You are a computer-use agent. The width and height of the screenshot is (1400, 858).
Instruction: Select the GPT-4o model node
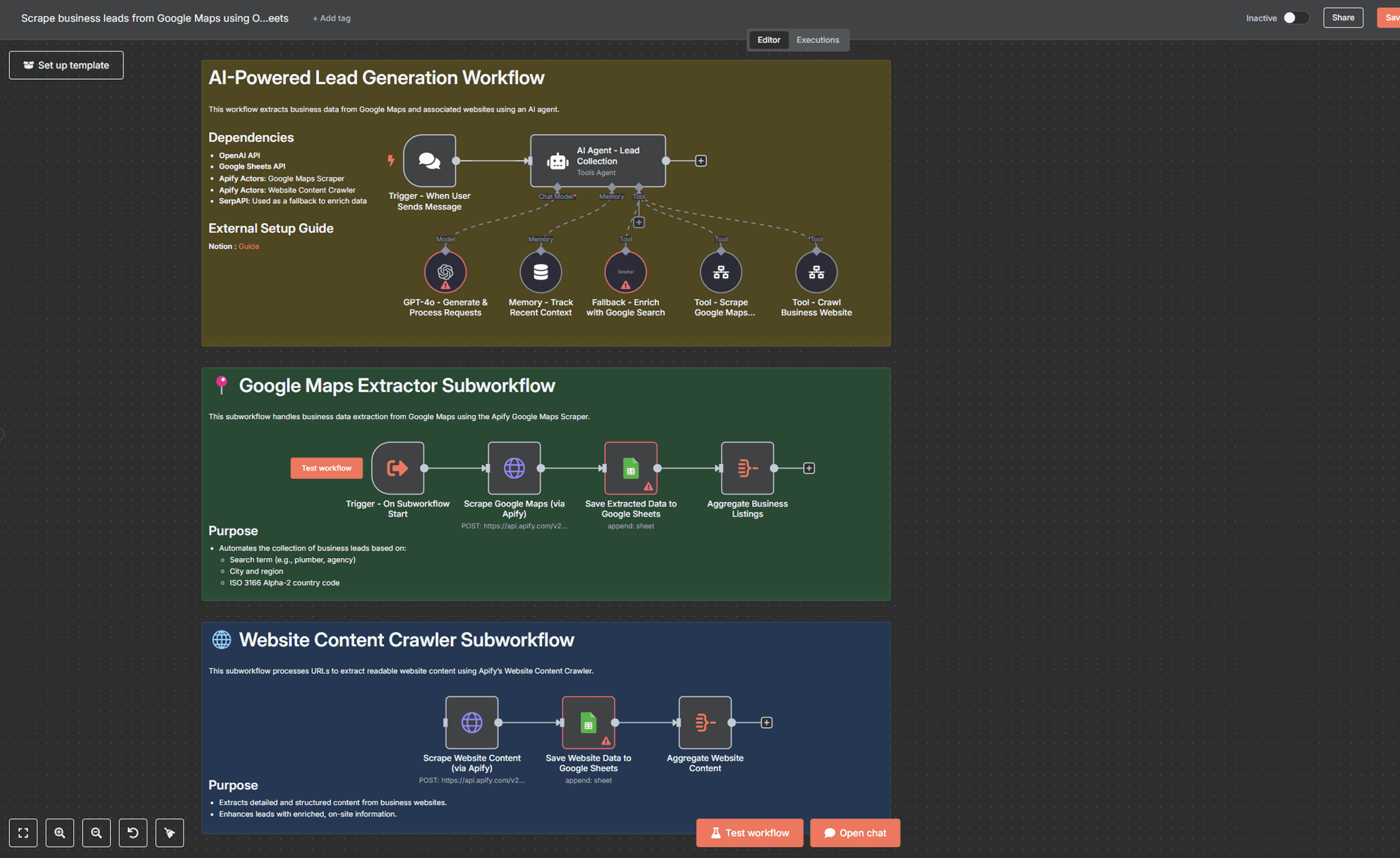coord(445,272)
